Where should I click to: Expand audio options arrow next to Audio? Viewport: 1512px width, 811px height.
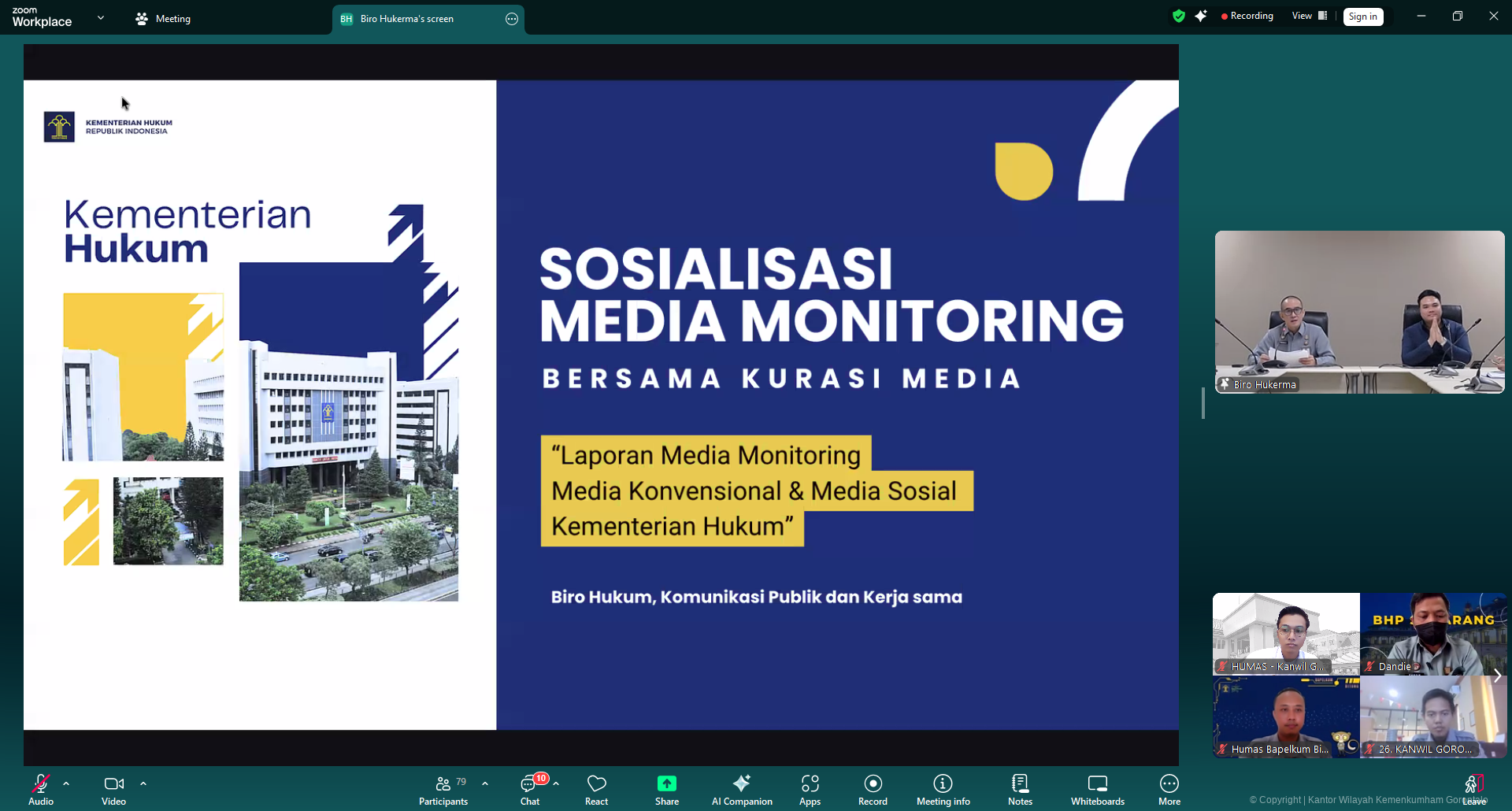tap(66, 783)
